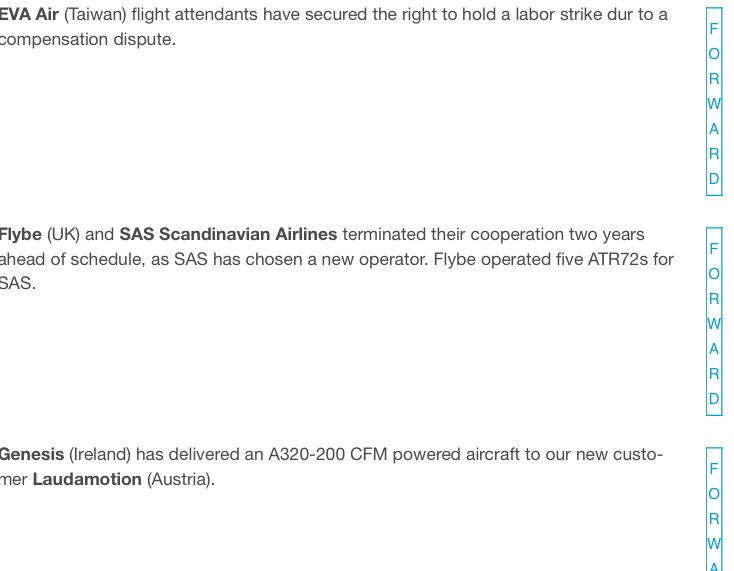Click FORWARD button beside EVA Air news
This screenshot has width=734, height=571.
pos(714,104)
